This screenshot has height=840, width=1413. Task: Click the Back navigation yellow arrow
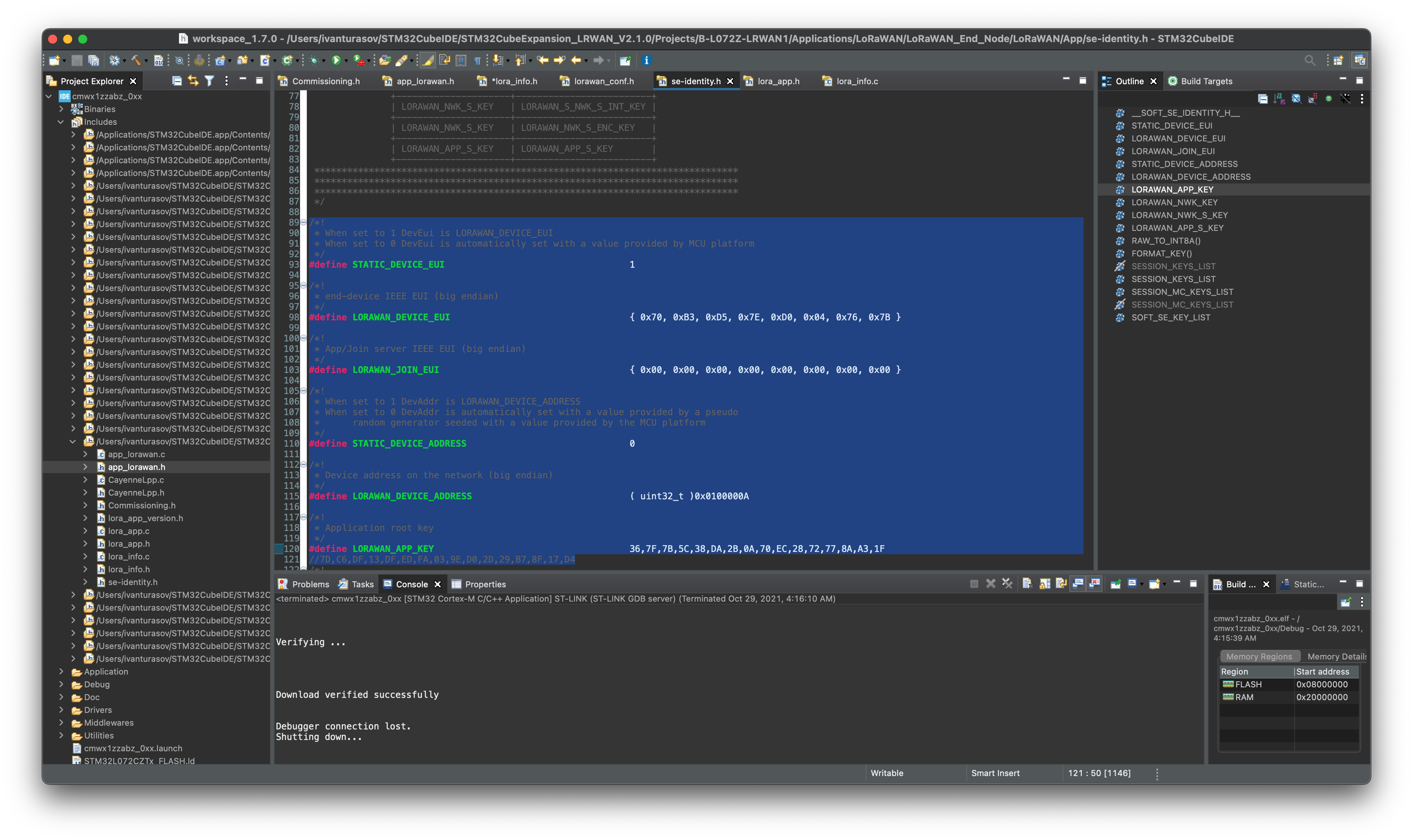[576, 60]
